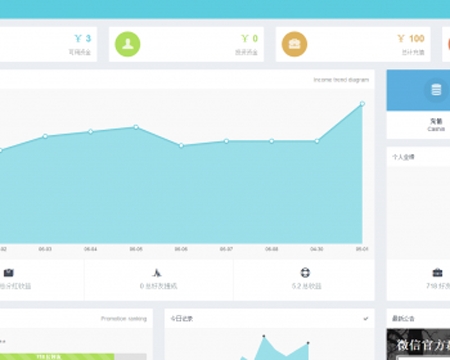The height and width of the screenshot is (360, 450).
Task: Click the lifebuoy icon above 5.2
Action: [305, 273]
